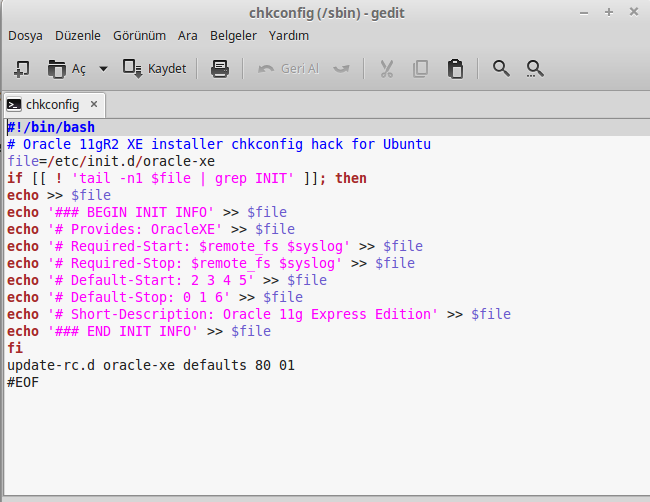Close the gedit window
The width and height of the screenshot is (650, 502).
pos(634,12)
